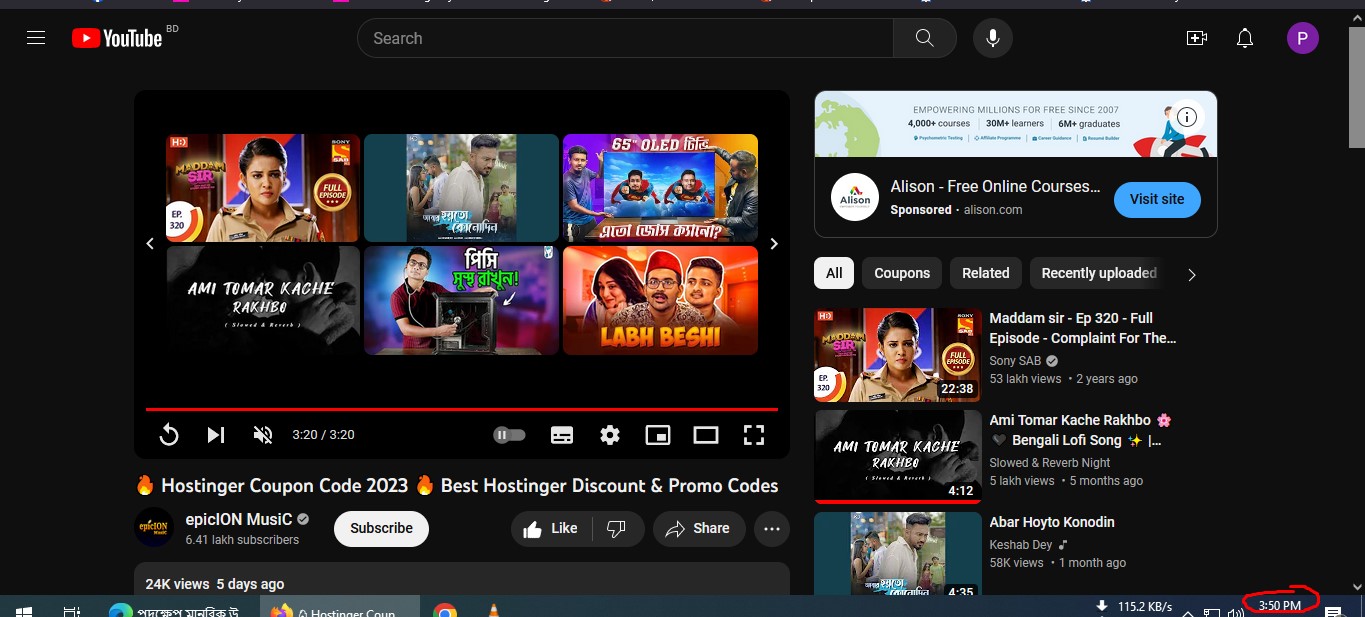Screen dimensions: 1365x617
Task: Open VLC media player from the taskbar
Action: coord(493,609)
